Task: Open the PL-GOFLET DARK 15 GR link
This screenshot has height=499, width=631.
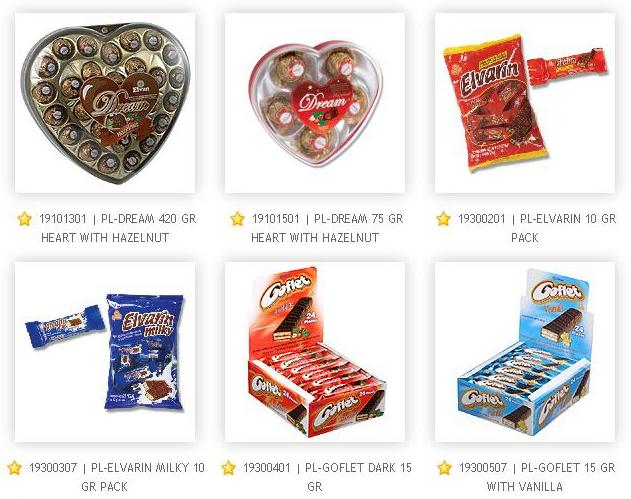Action: pos(327,477)
